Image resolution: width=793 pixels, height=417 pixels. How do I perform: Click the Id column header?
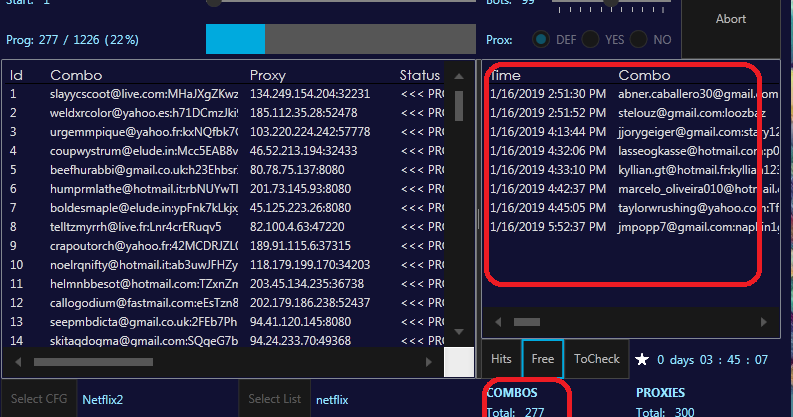click(x=16, y=75)
